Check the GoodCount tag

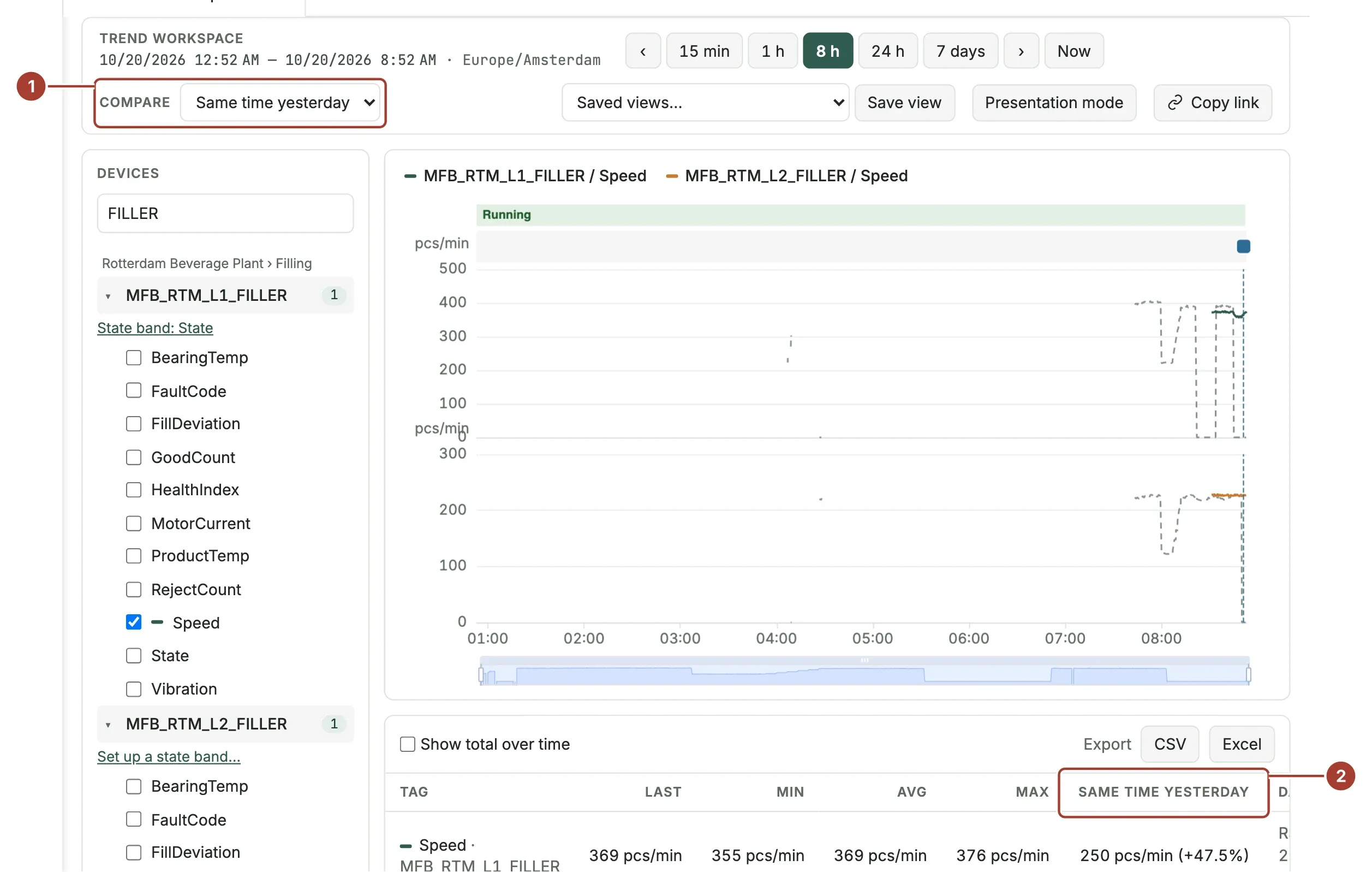(133, 458)
